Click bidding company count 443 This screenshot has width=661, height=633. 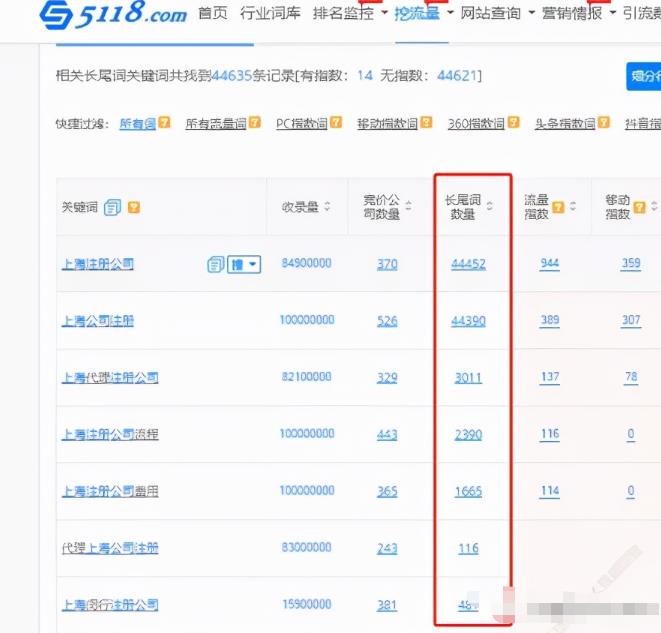tap(387, 435)
